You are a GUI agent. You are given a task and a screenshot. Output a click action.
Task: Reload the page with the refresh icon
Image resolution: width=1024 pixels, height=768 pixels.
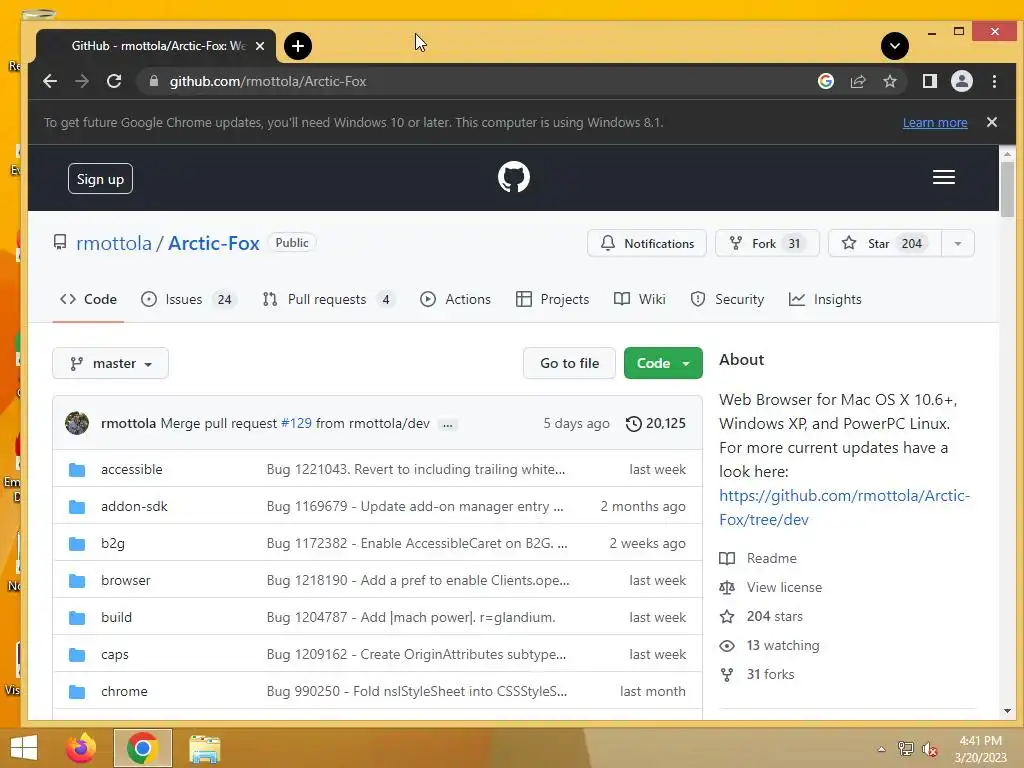114,81
